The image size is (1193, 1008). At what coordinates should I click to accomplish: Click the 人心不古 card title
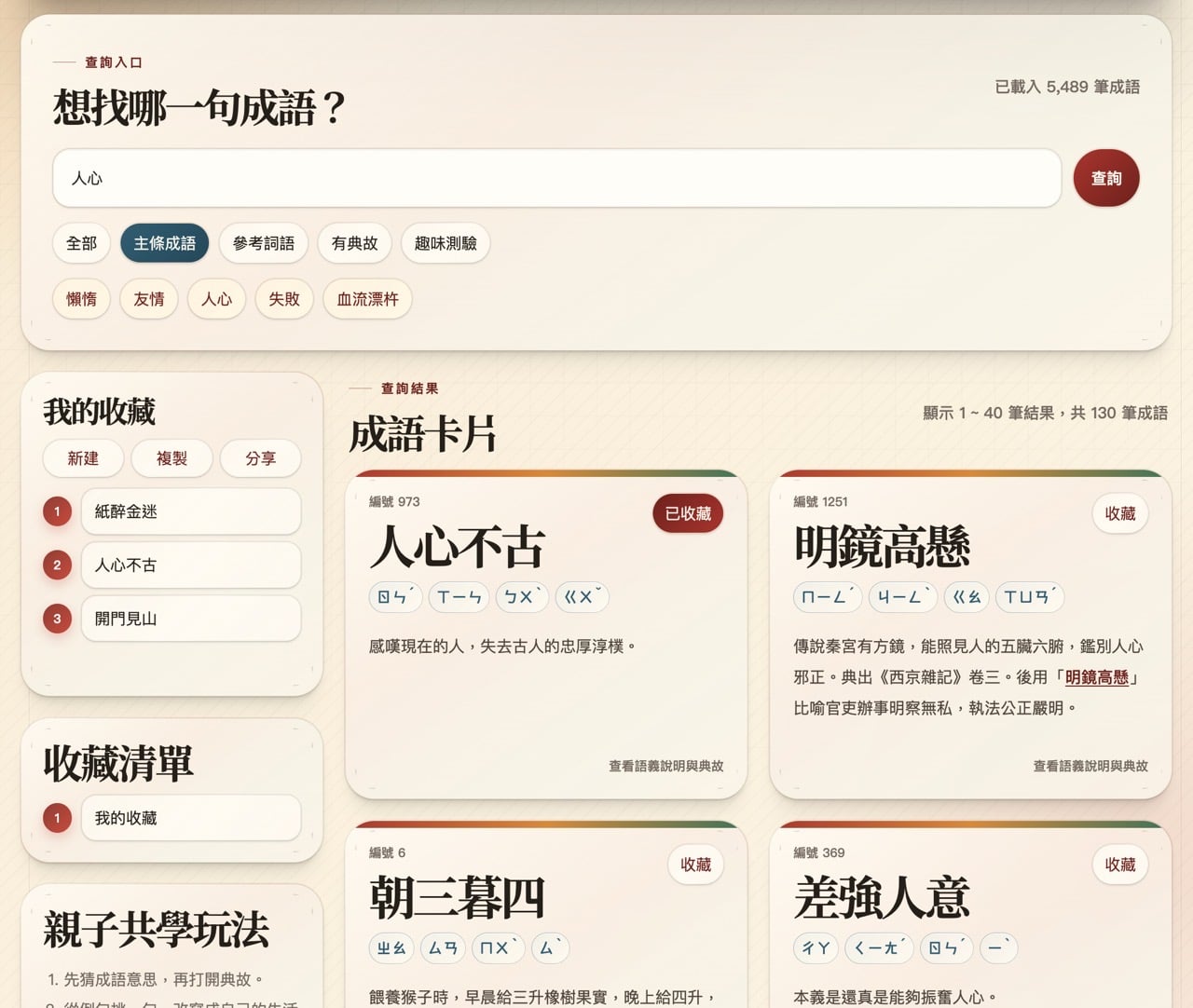(x=458, y=547)
